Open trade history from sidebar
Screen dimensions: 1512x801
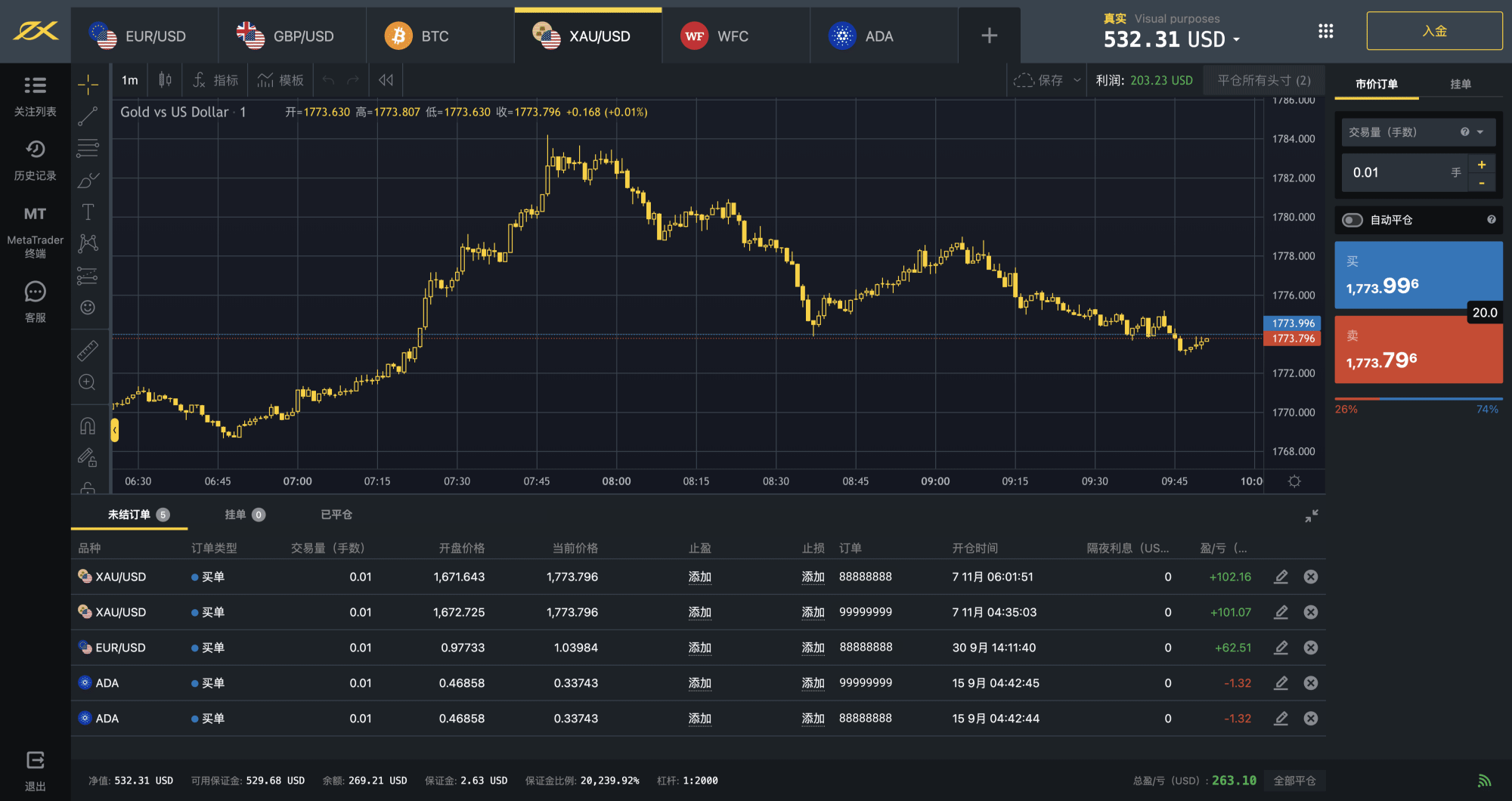tap(35, 150)
